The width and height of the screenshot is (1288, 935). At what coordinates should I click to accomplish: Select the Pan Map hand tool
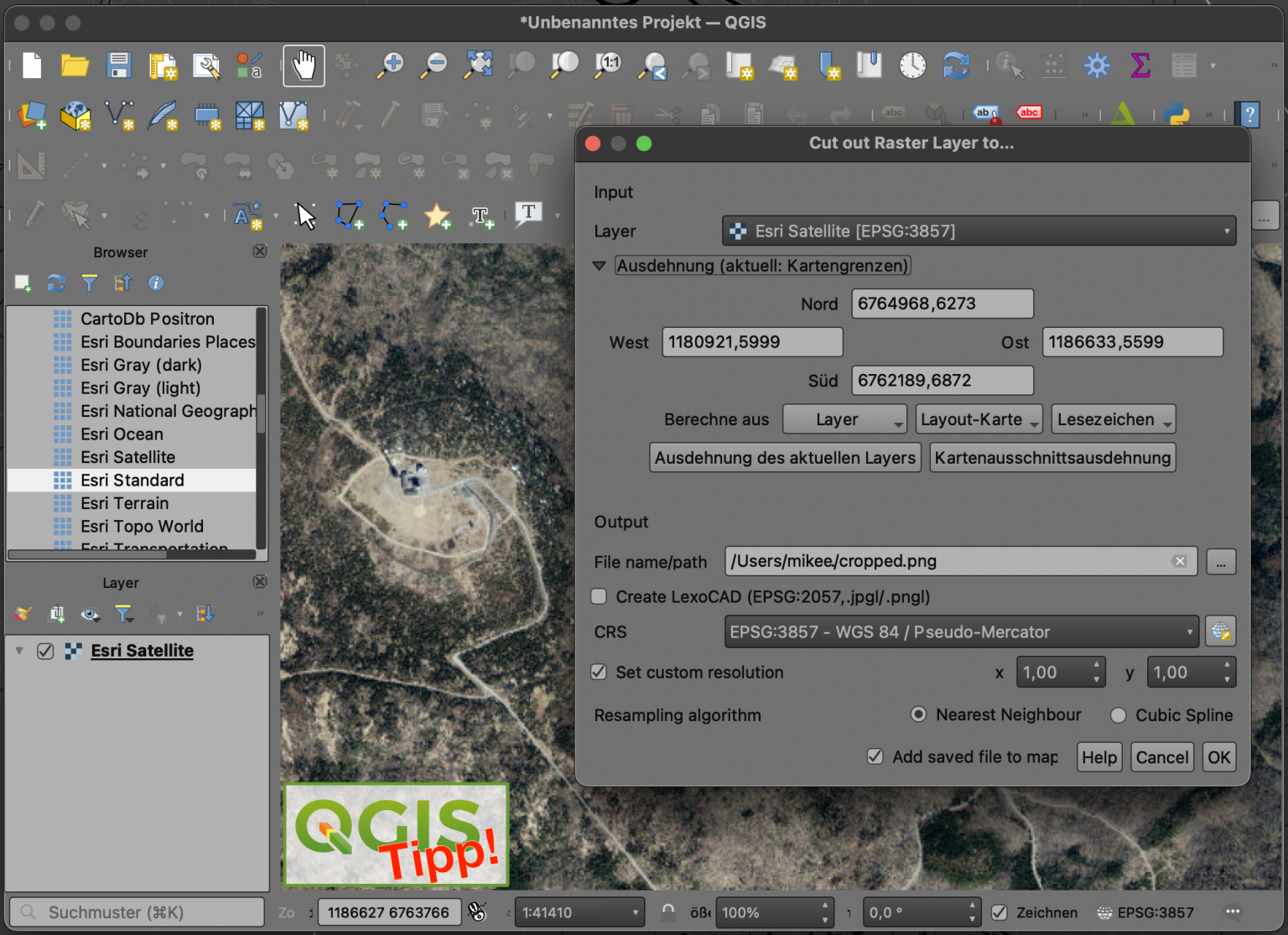click(x=304, y=65)
